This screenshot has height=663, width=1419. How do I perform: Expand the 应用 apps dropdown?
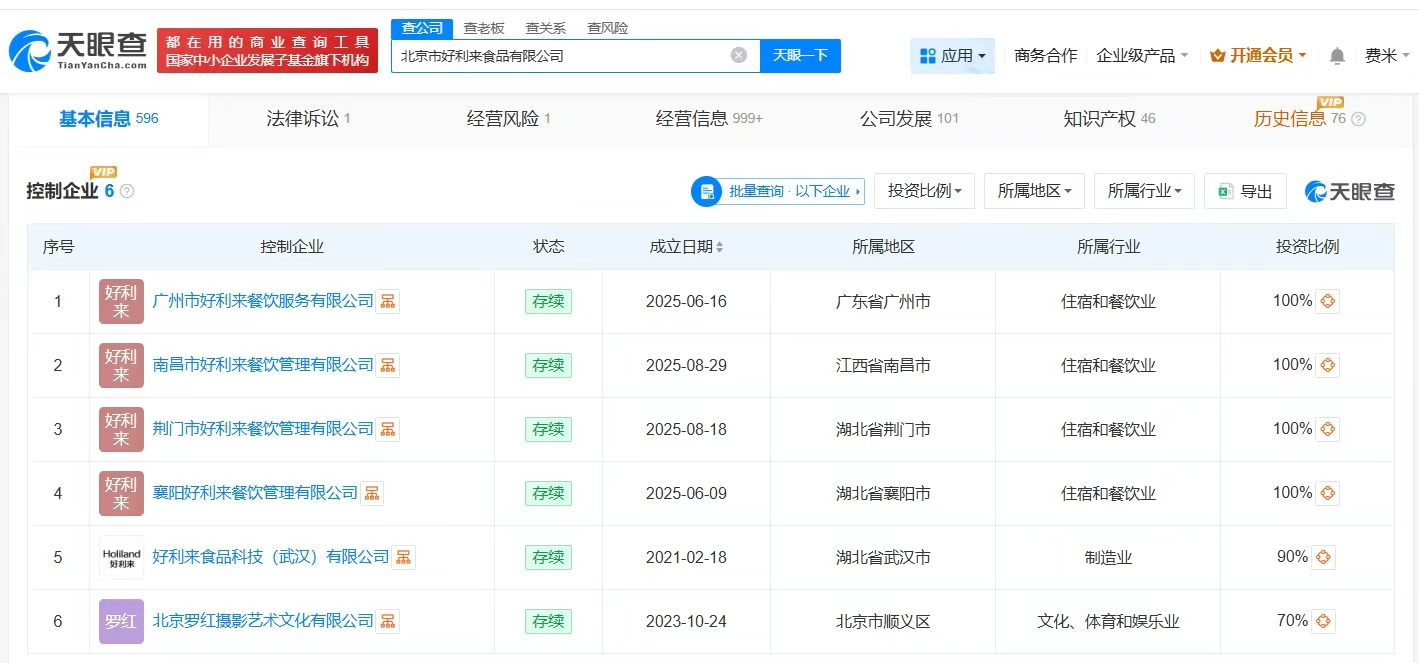[x=952, y=56]
